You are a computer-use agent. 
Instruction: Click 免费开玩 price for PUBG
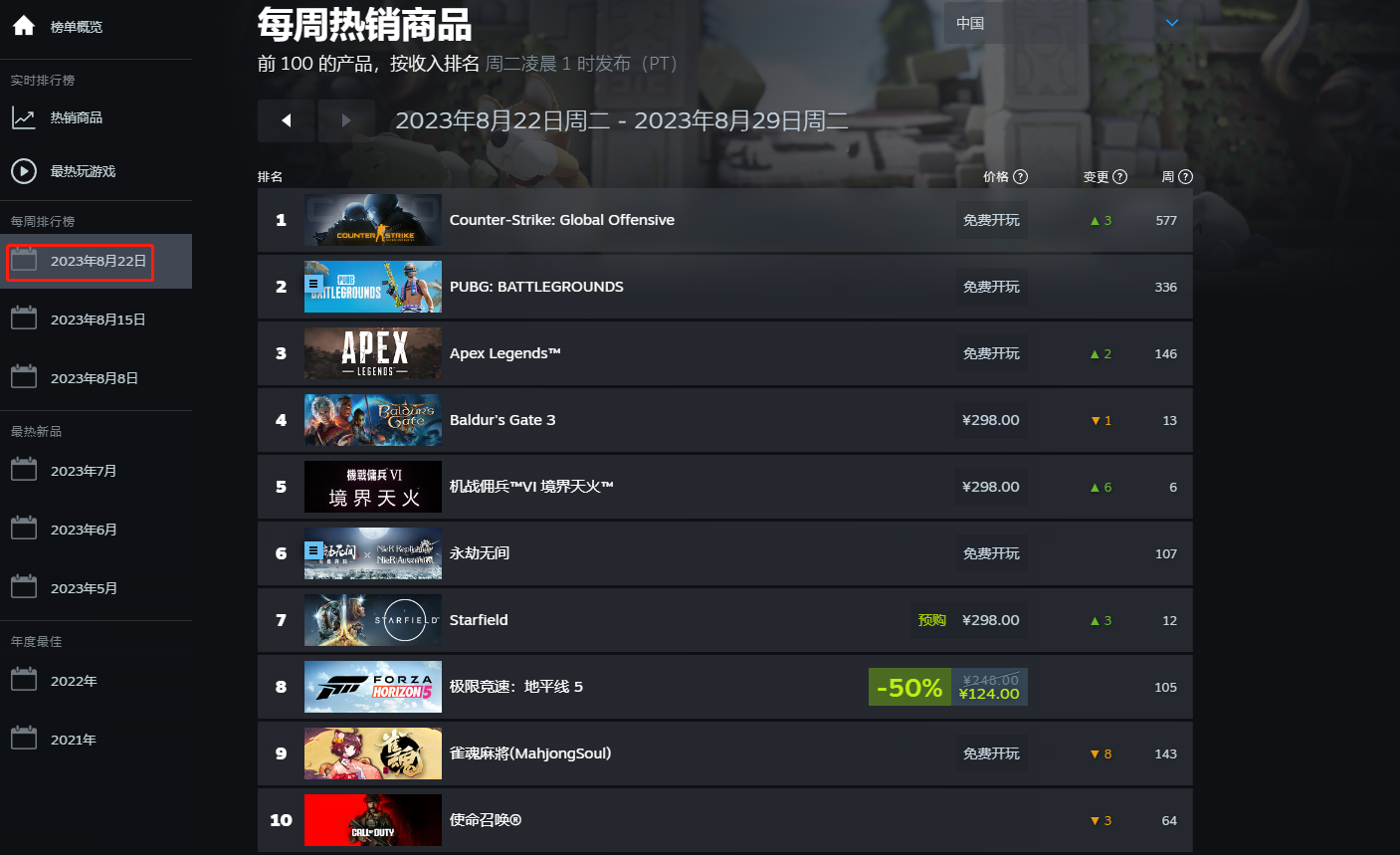pos(991,287)
